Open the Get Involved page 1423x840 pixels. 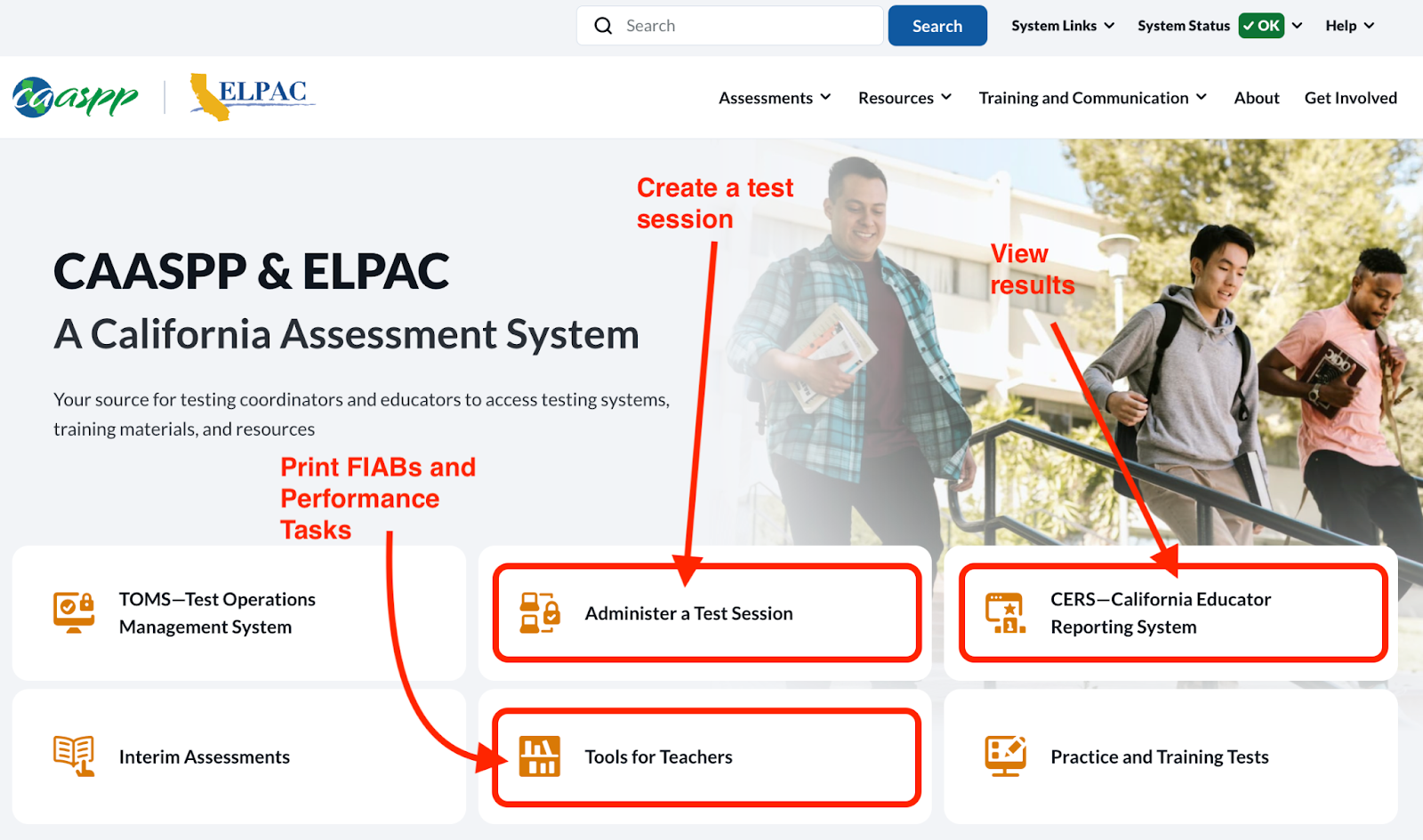pyautogui.click(x=1351, y=98)
